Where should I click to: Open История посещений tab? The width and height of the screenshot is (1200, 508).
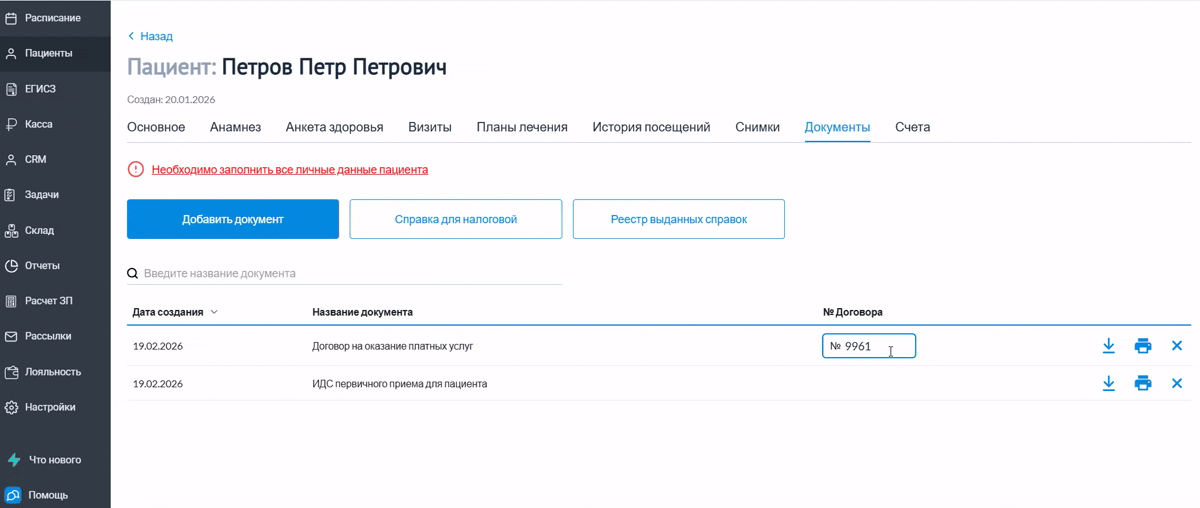click(x=651, y=127)
